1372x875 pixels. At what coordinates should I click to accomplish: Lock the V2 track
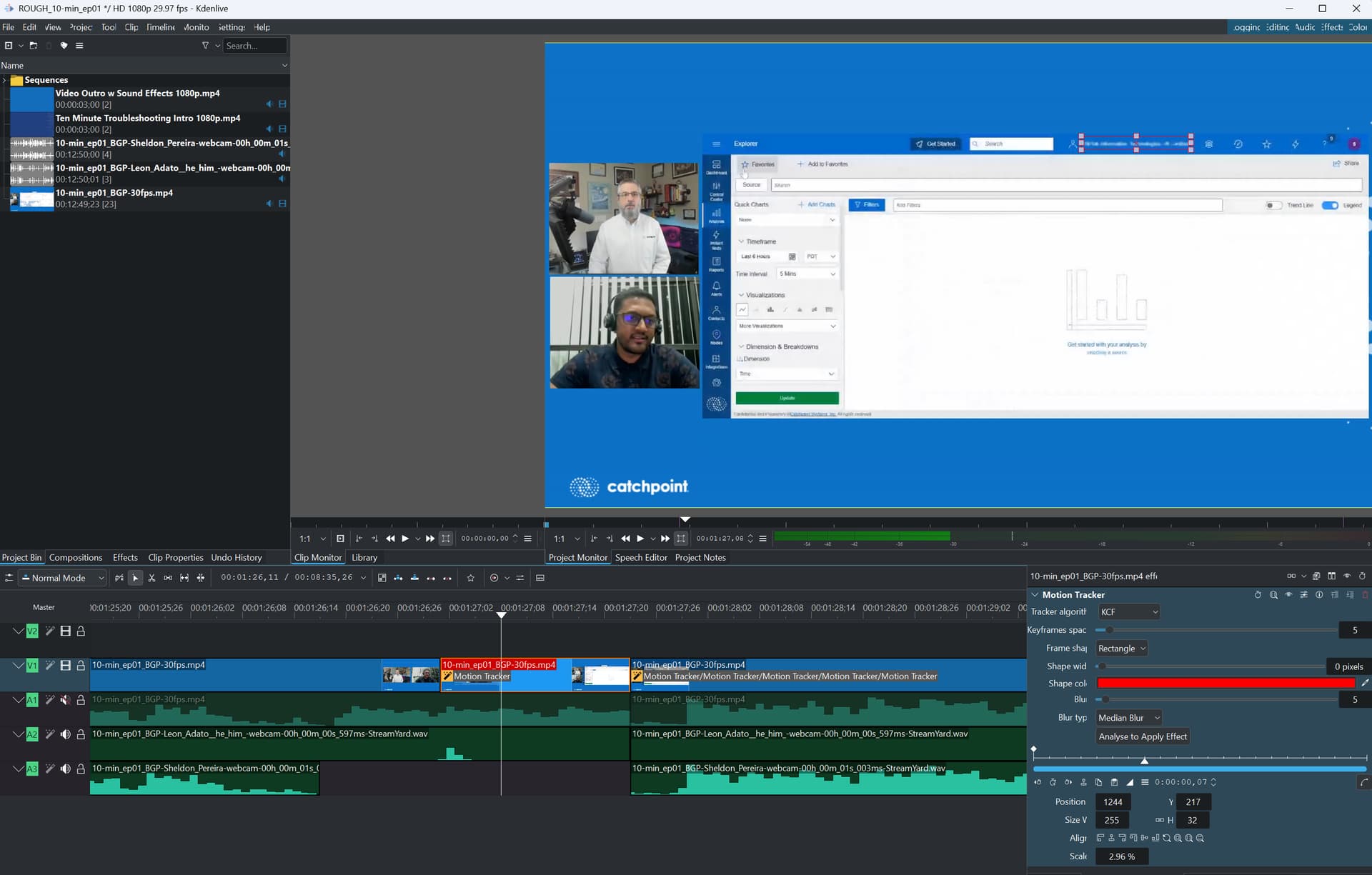click(x=81, y=631)
